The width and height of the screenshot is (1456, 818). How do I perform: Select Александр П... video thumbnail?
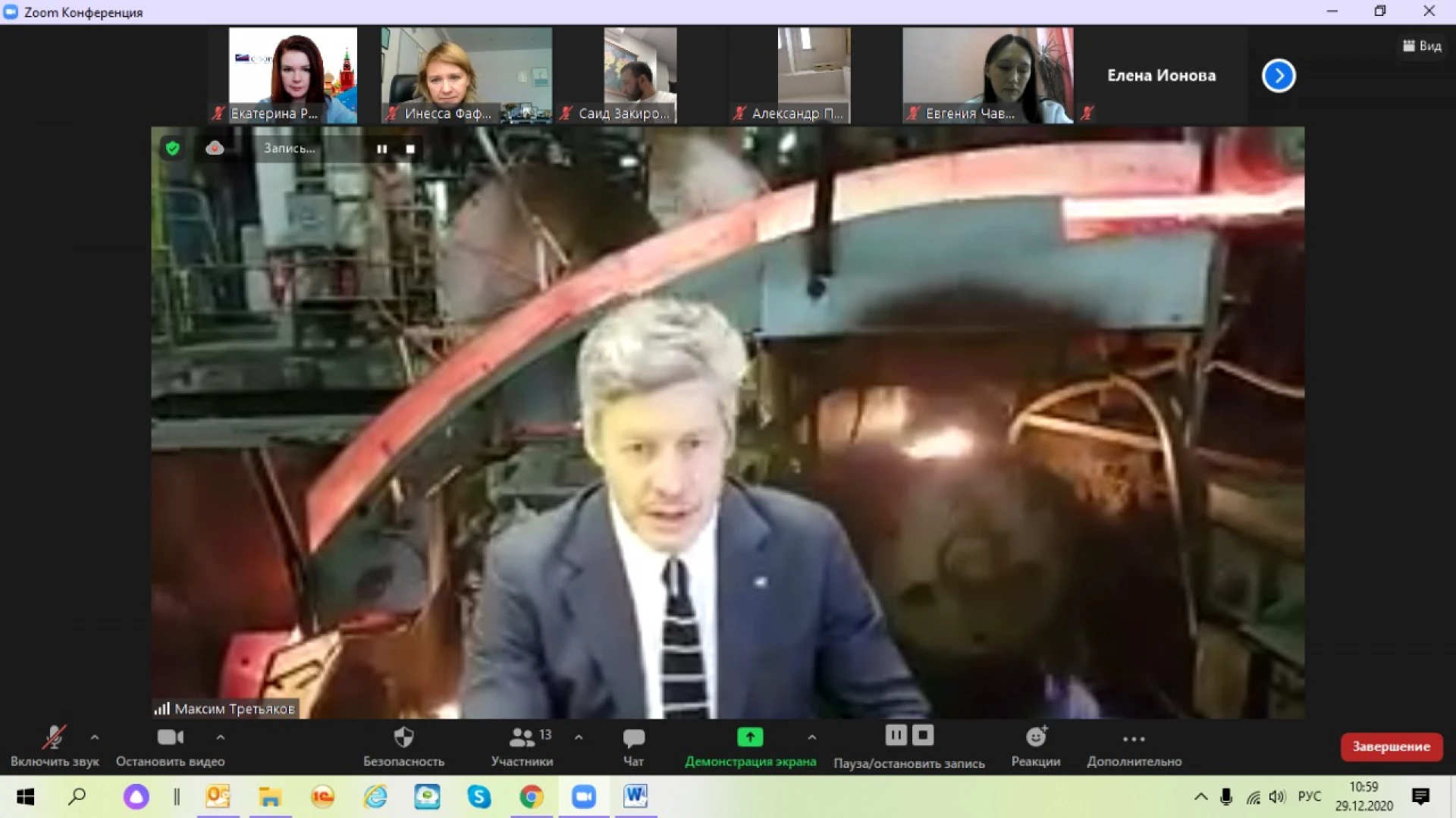(814, 76)
